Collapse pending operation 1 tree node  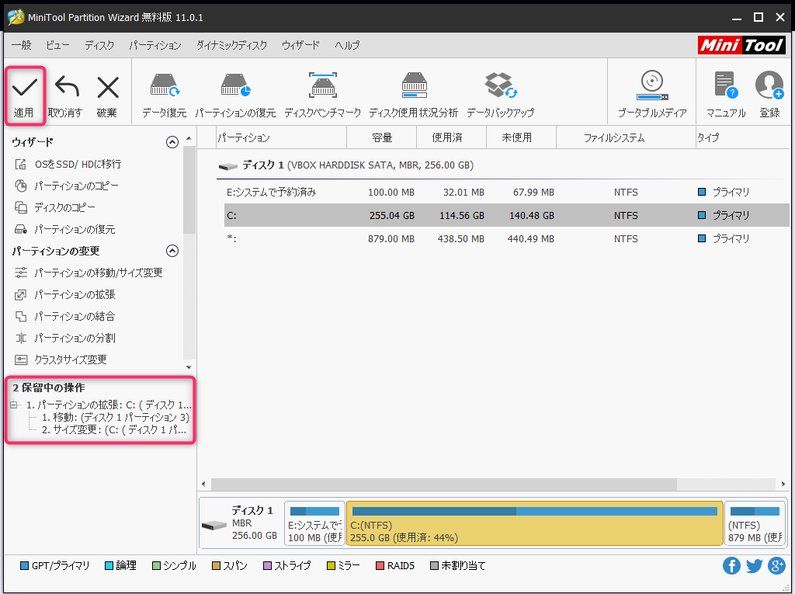[14, 404]
